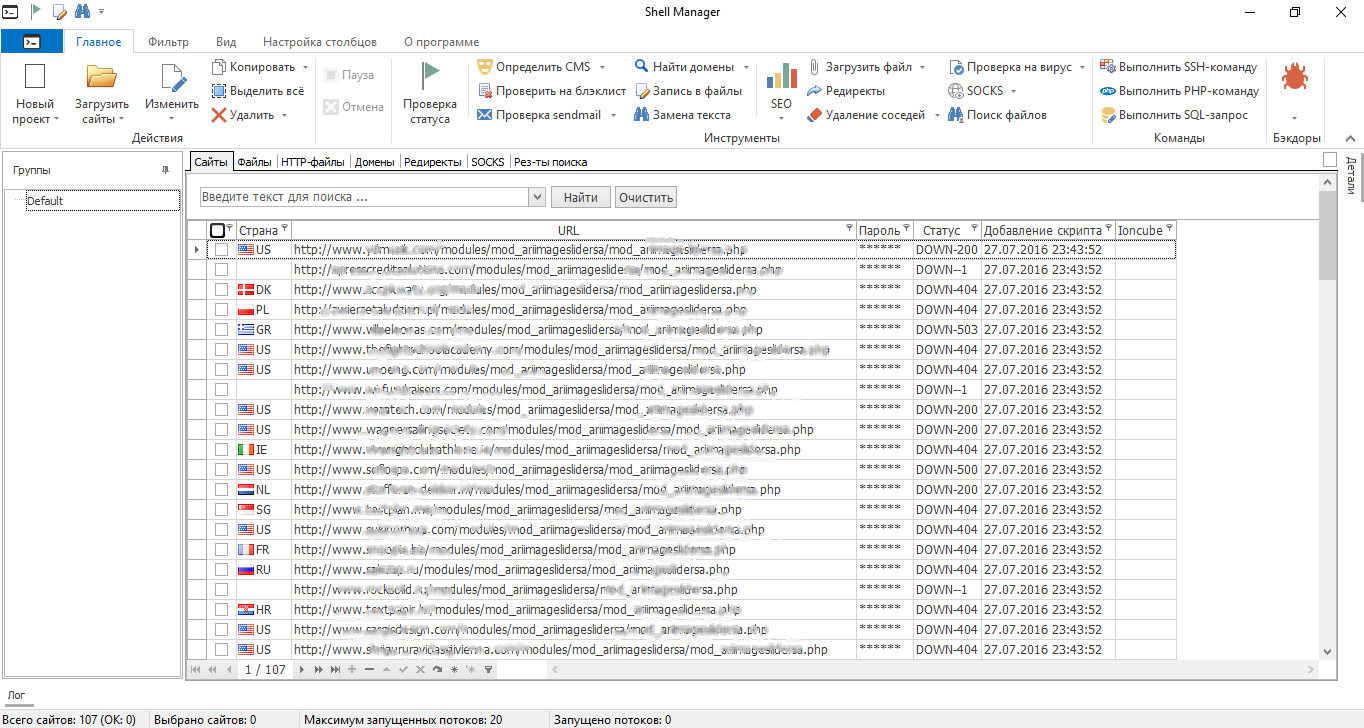Switch to Фильтр ribbon tab

pos(168,42)
